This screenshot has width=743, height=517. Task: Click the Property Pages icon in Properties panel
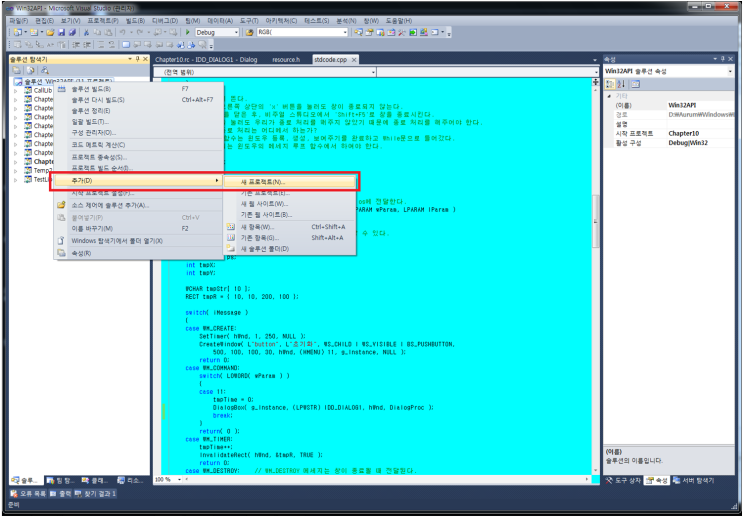coord(635,84)
